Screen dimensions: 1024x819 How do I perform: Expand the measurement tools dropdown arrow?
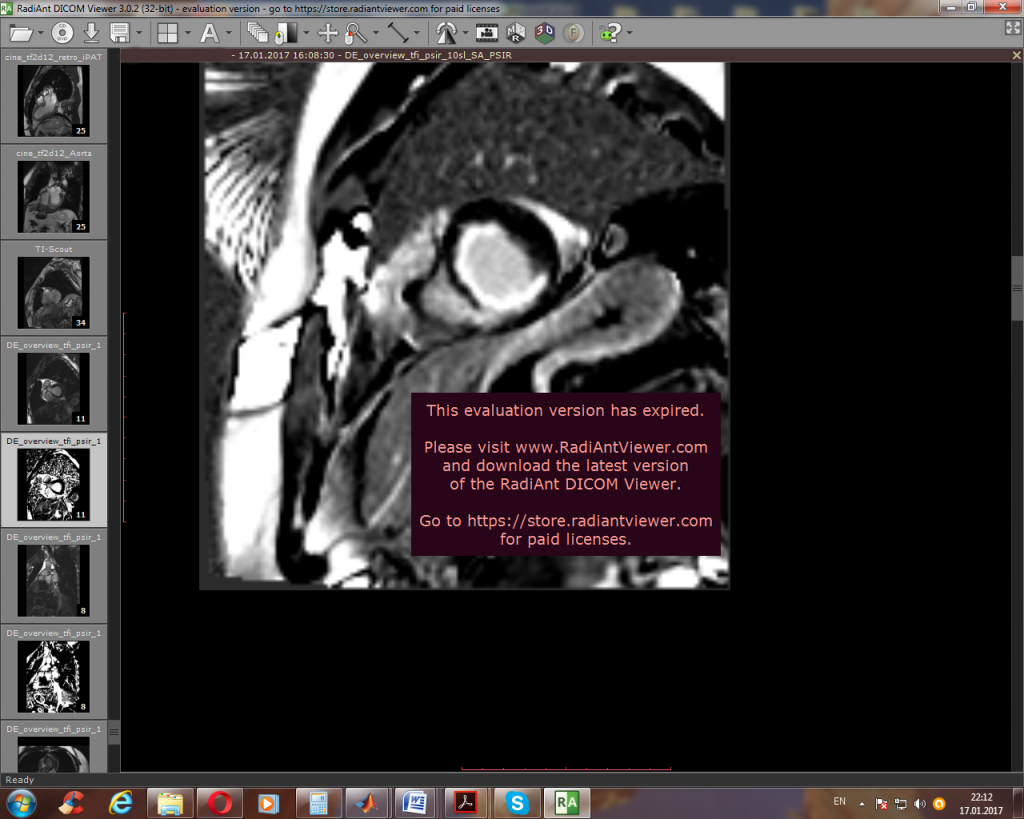(417, 33)
